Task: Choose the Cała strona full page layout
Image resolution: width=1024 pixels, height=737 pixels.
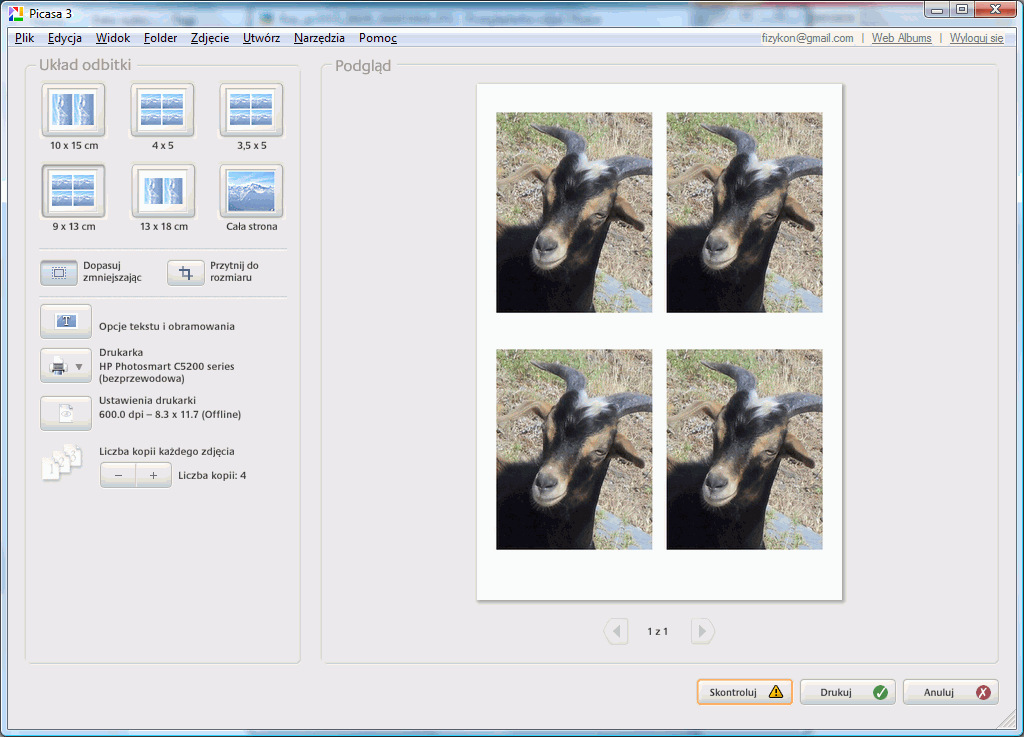Action: point(251,191)
